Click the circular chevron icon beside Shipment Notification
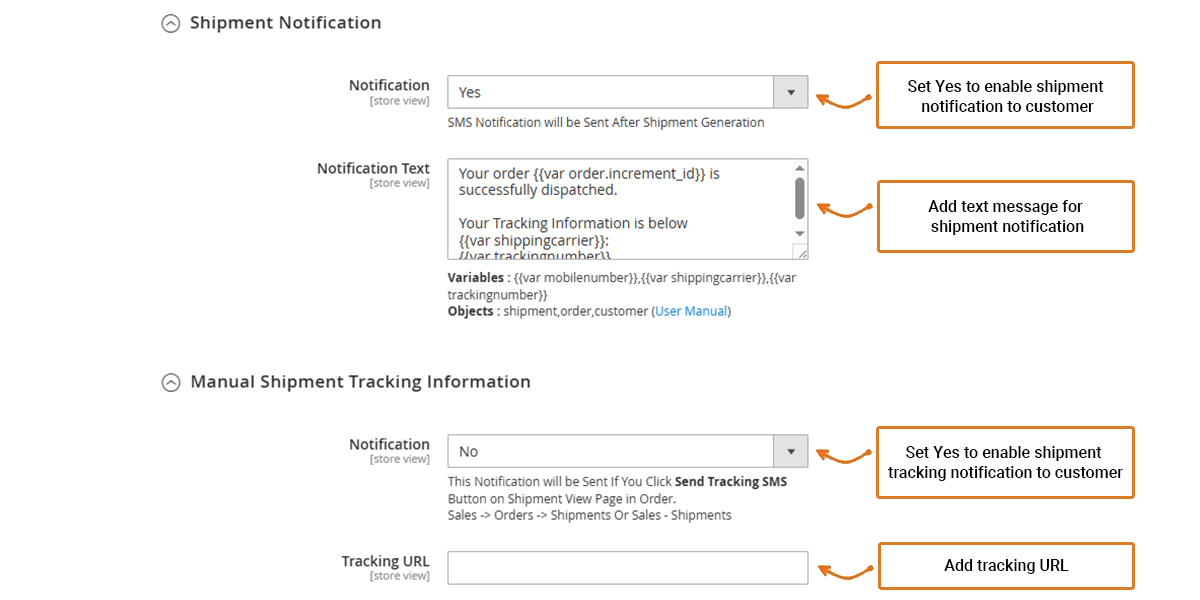Image resolution: width=1200 pixels, height=600 pixels. 171,23
